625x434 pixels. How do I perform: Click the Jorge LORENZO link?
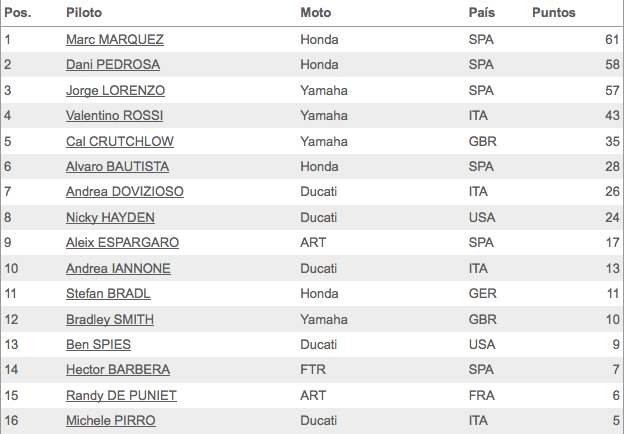point(115,90)
